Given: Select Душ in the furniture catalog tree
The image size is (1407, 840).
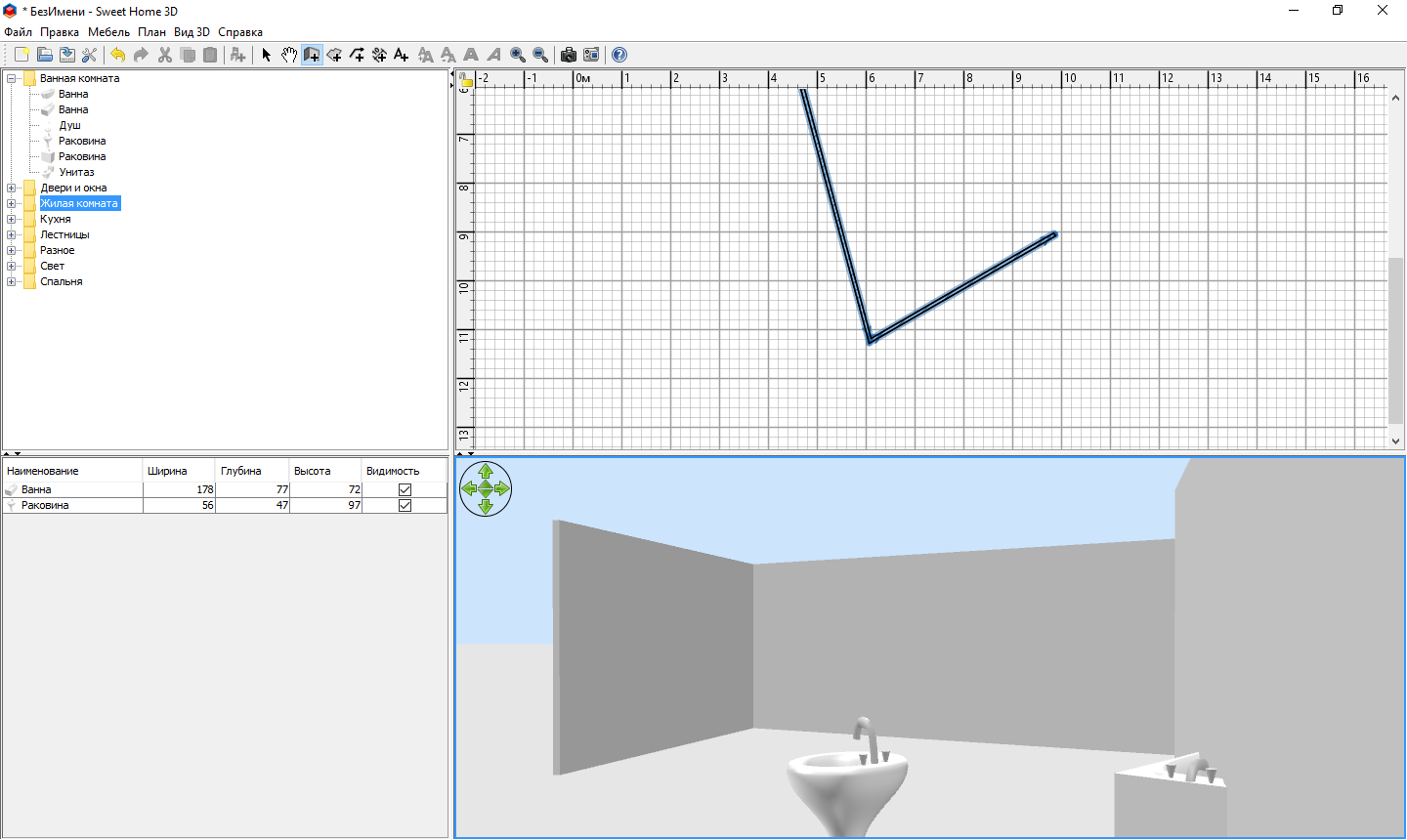Looking at the screenshot, I should tap(69, 125).
